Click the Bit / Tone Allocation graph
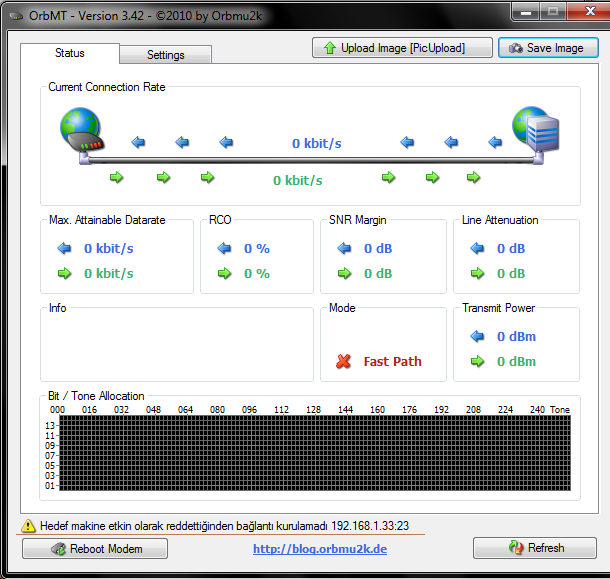The width and height of the screenshot is (610, 579). (315, 453)
